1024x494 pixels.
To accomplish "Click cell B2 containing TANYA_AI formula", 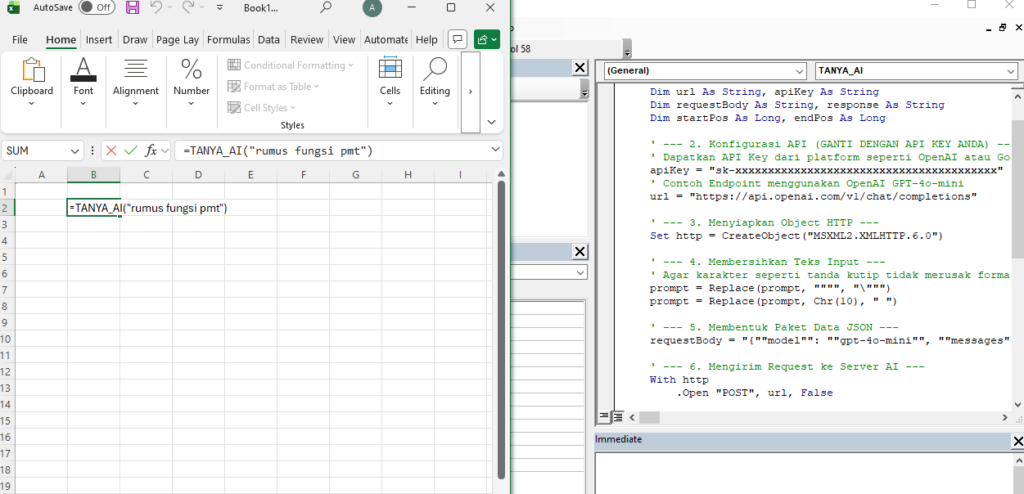I will coord(93,208).
